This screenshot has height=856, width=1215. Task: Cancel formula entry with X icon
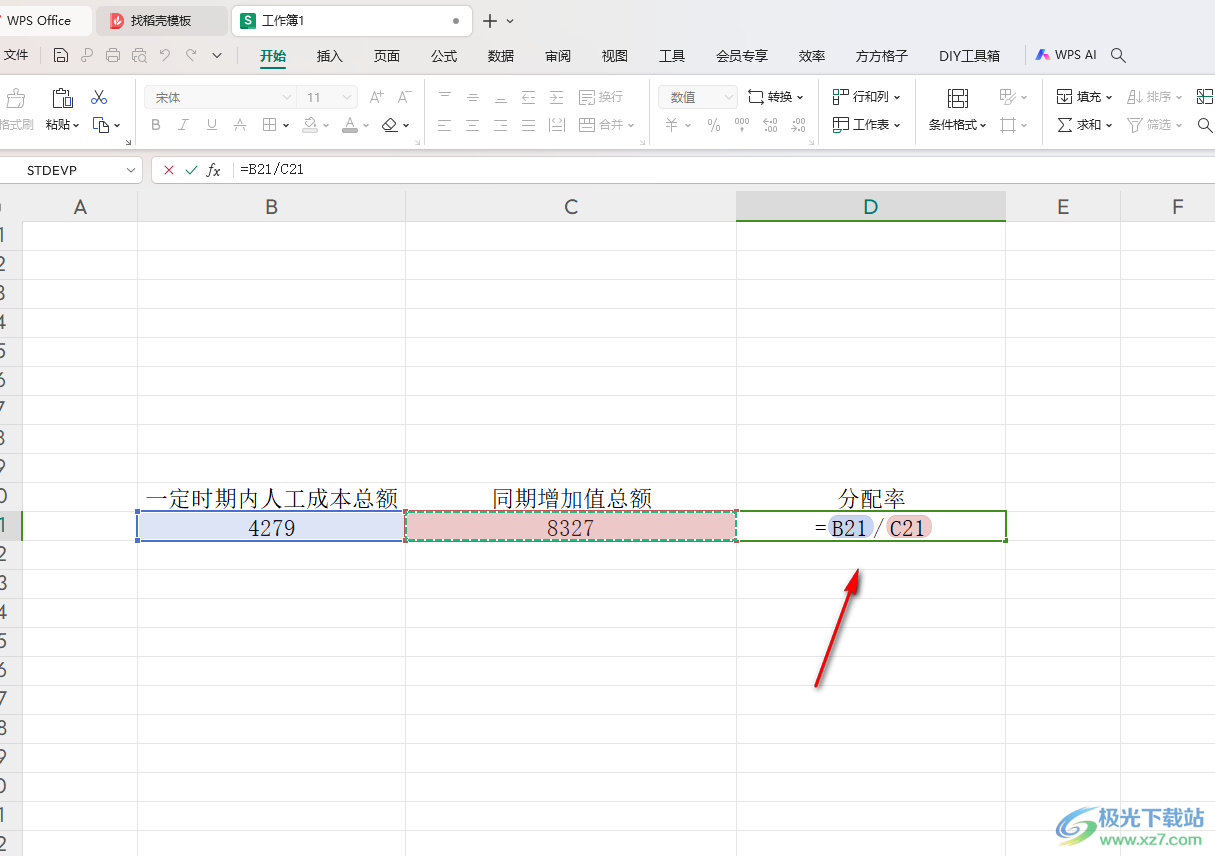168,170
